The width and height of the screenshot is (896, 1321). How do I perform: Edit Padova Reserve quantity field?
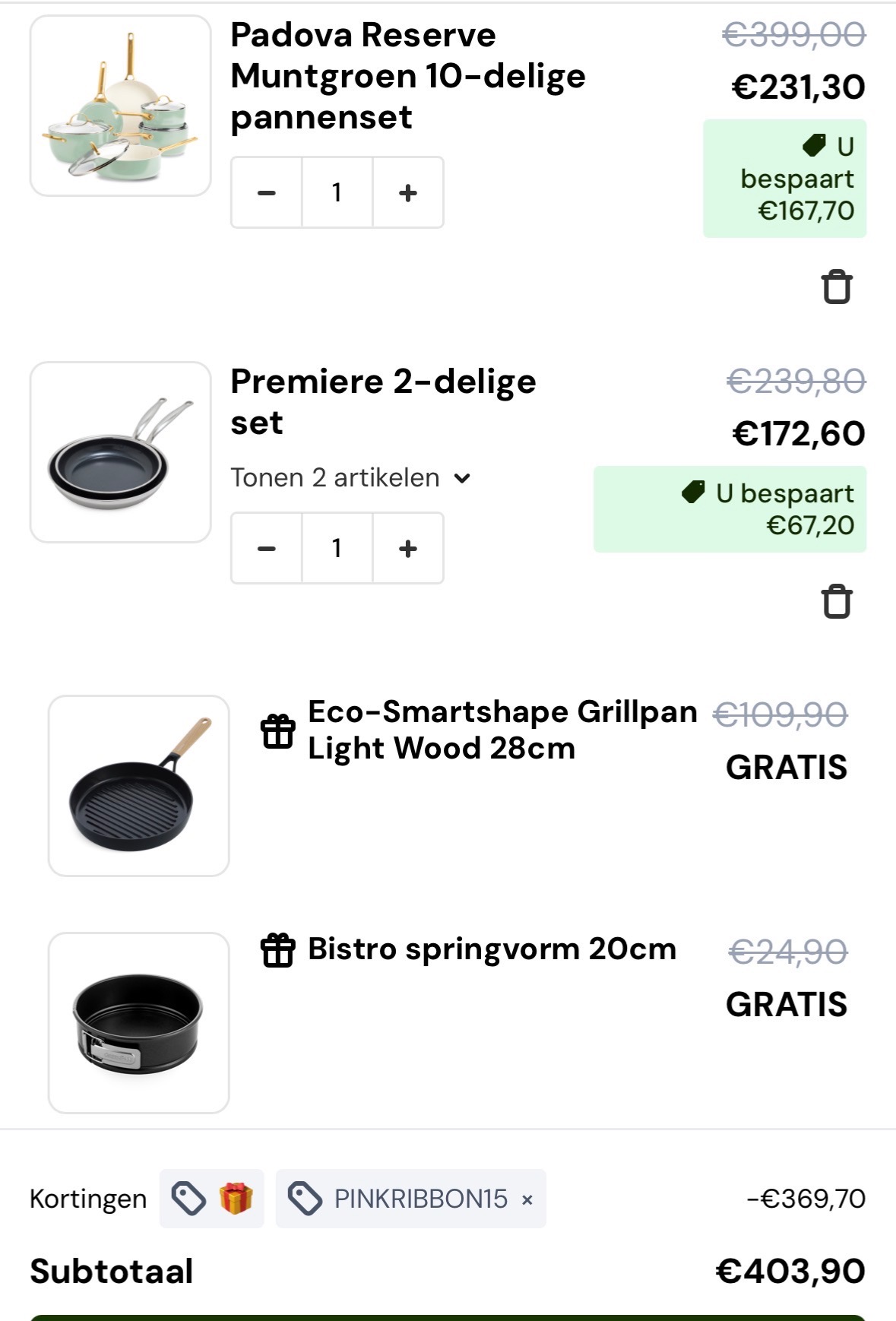pyautogui.click(x=337, y=193)
